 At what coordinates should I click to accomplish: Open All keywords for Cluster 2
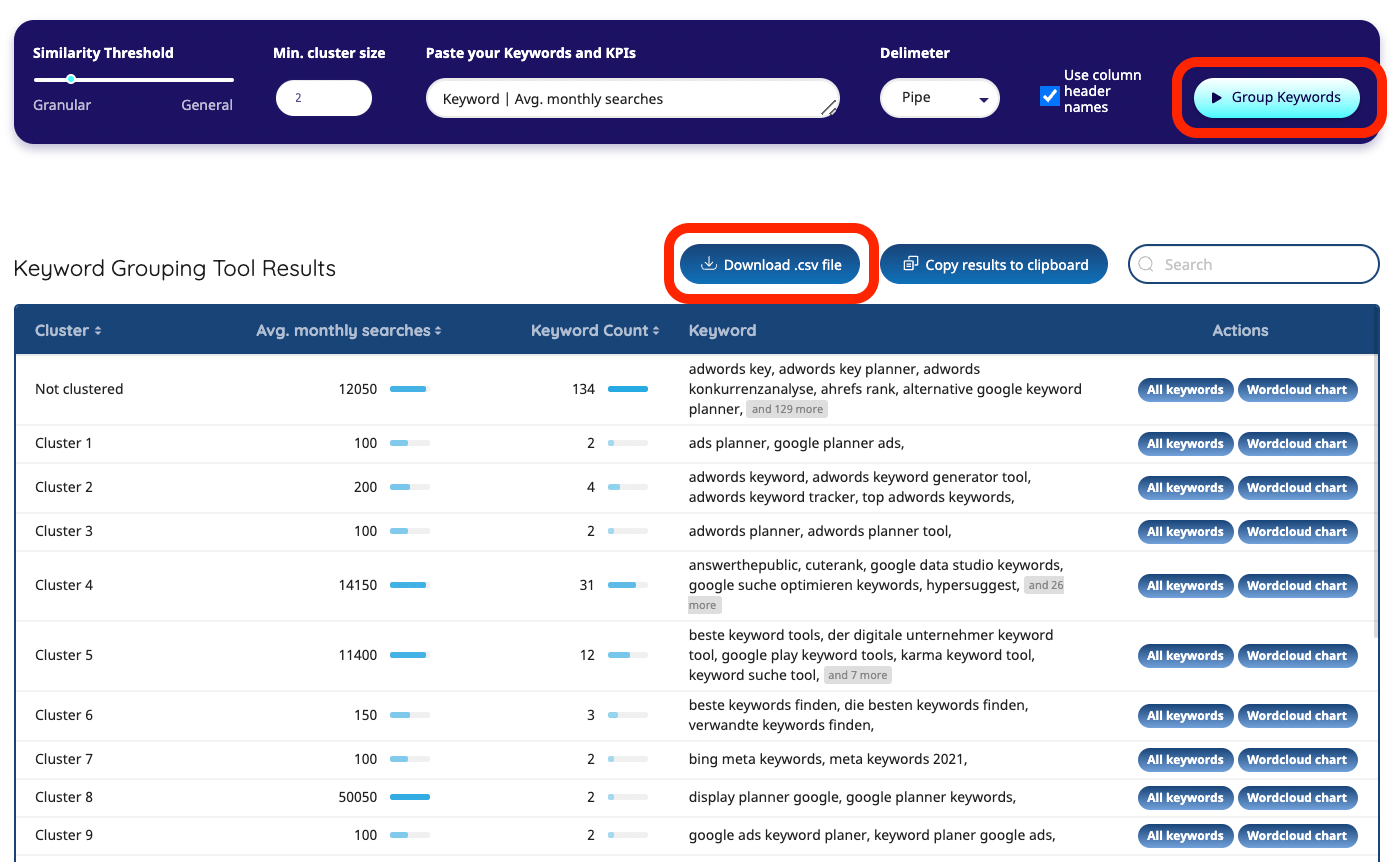coord(1185,488)
